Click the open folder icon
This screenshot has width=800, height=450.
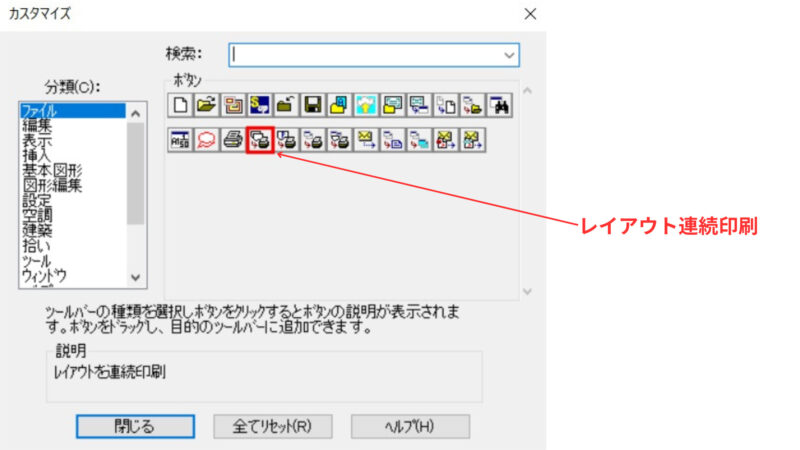(x=207, y=105)
